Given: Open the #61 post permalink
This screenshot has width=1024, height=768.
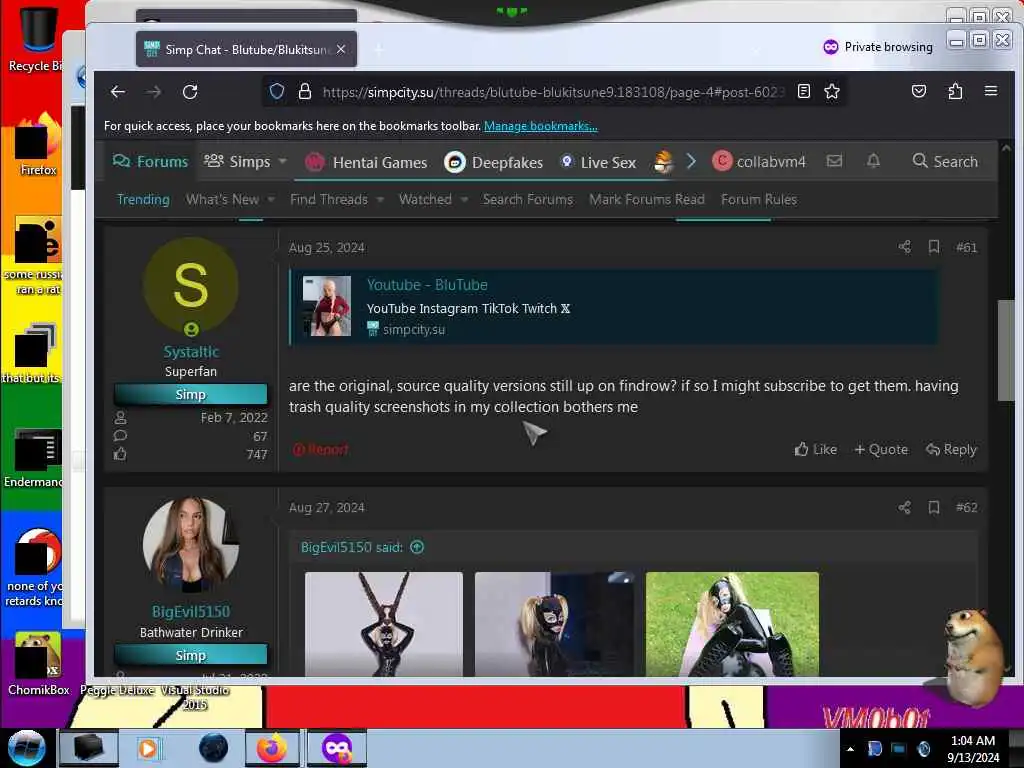Looking at the screenshot, I should coord(967,247).
